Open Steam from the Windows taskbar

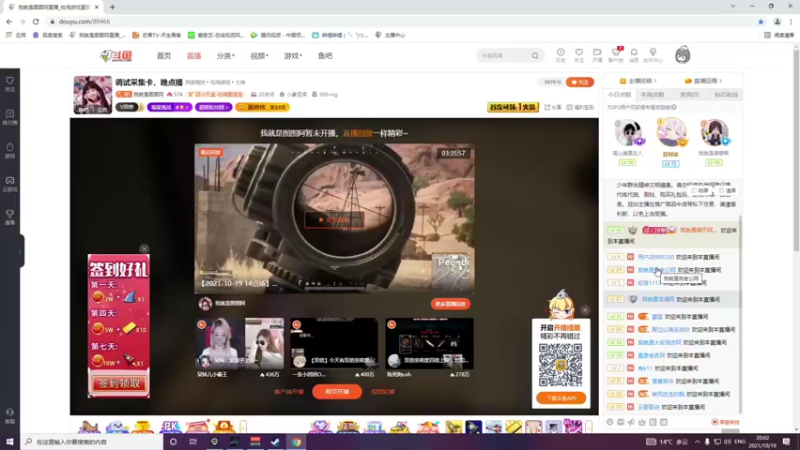tap(276, 442)
